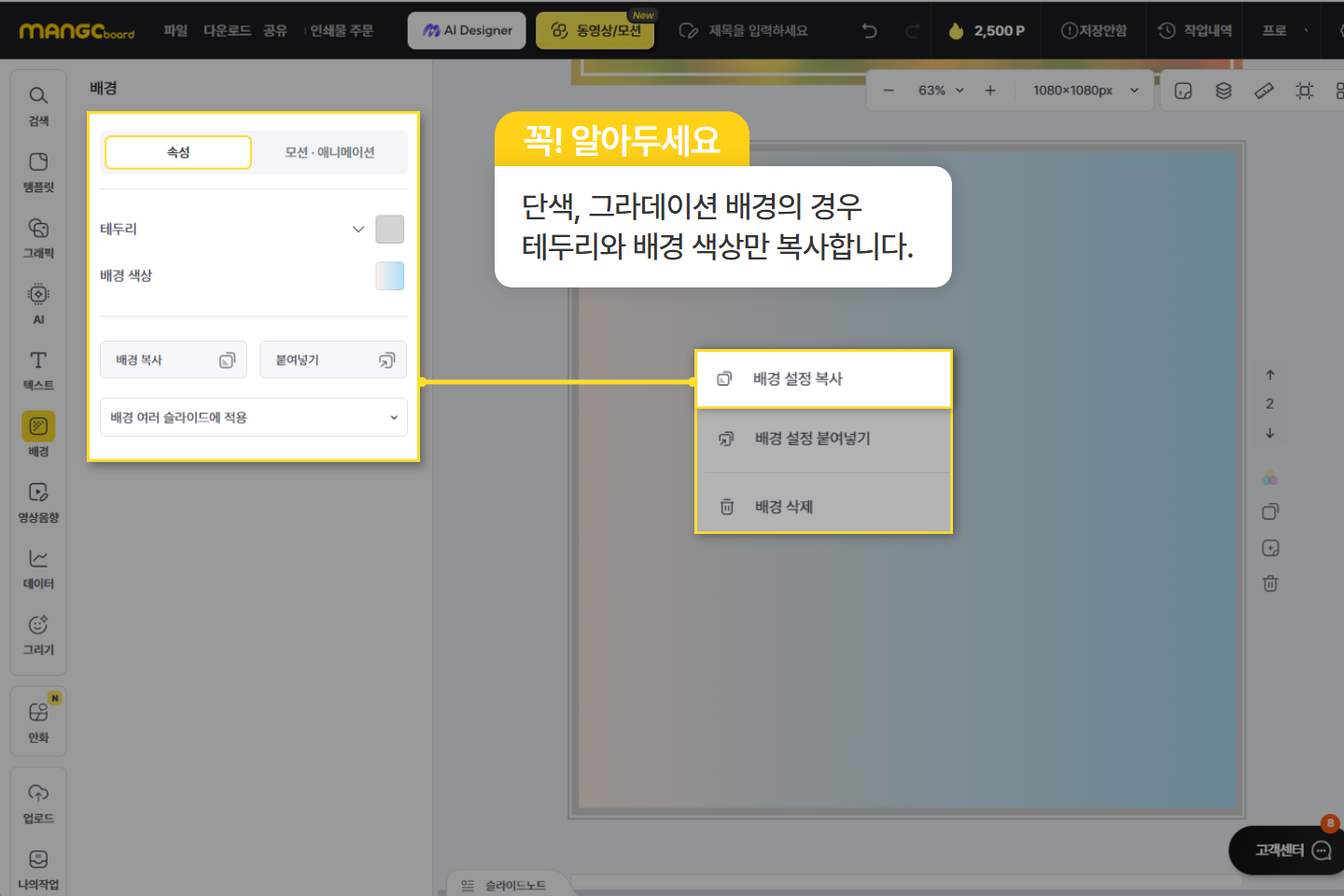Click the redo arrow icon

[x=912, y=31]
